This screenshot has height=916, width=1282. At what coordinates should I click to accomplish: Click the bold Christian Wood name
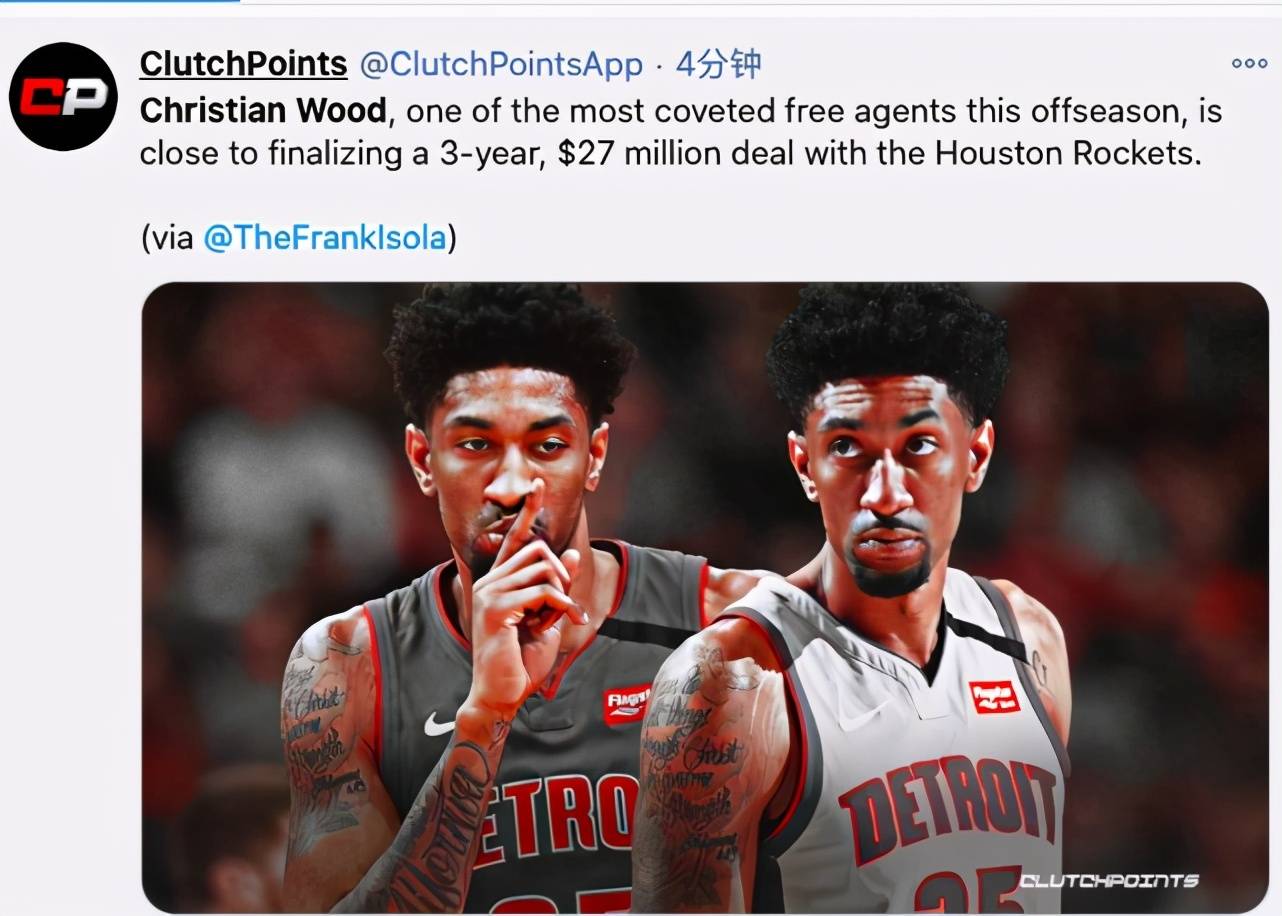pyautogui.click(x=263, y=110)
